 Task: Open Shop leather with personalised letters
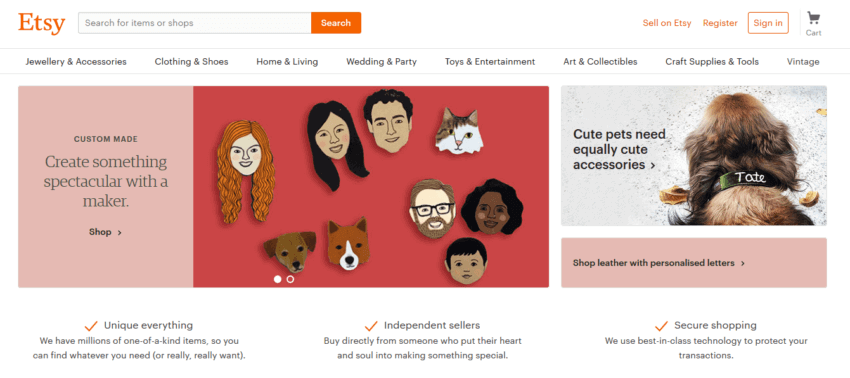coord(694,263)
